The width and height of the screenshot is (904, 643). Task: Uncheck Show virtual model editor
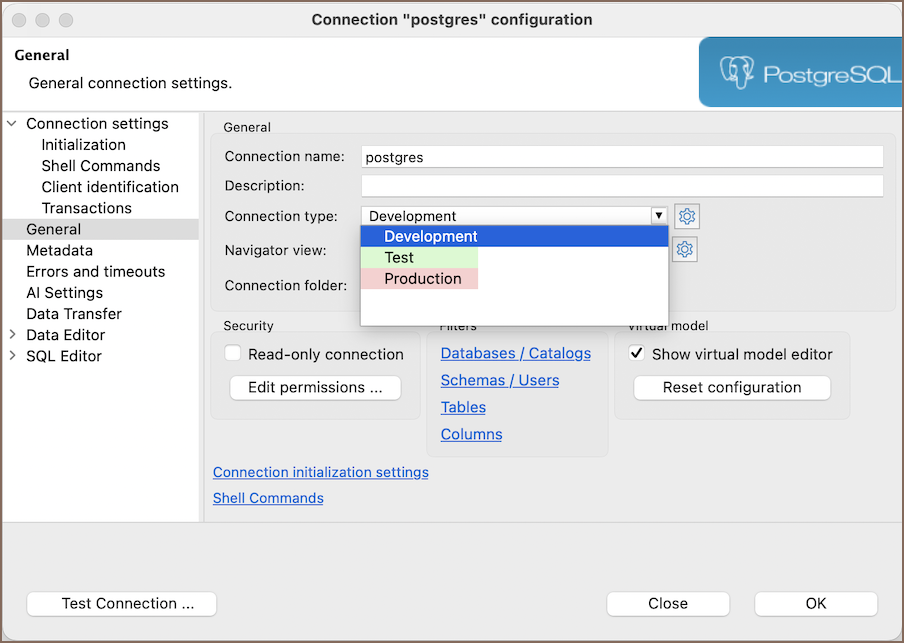coord(636,354)
